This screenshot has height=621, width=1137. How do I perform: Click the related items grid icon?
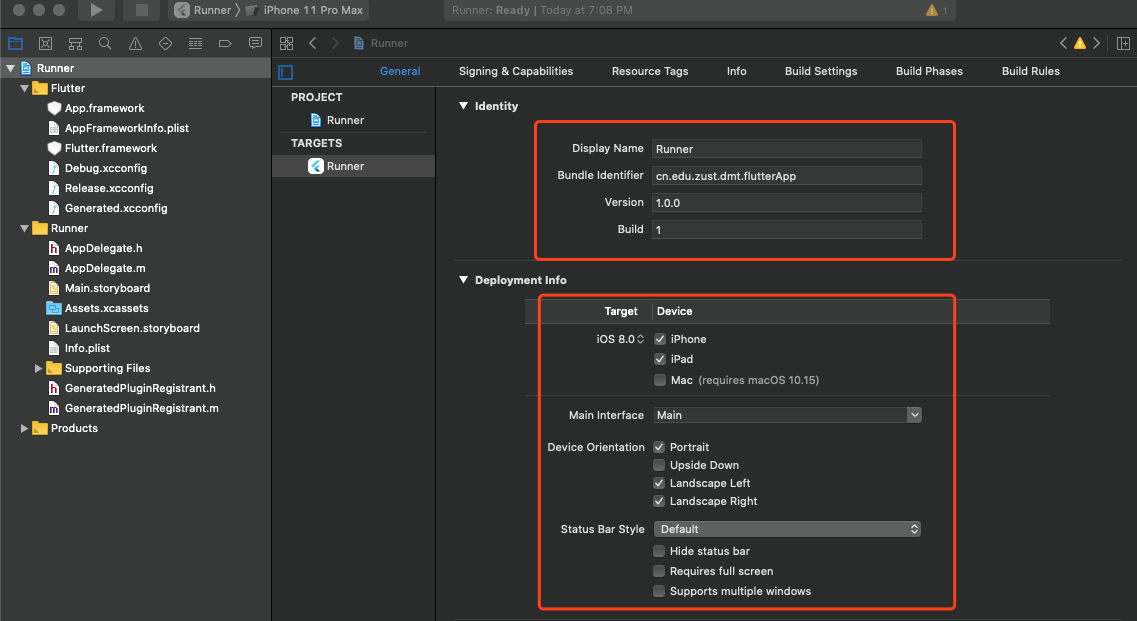click(286, 44)
